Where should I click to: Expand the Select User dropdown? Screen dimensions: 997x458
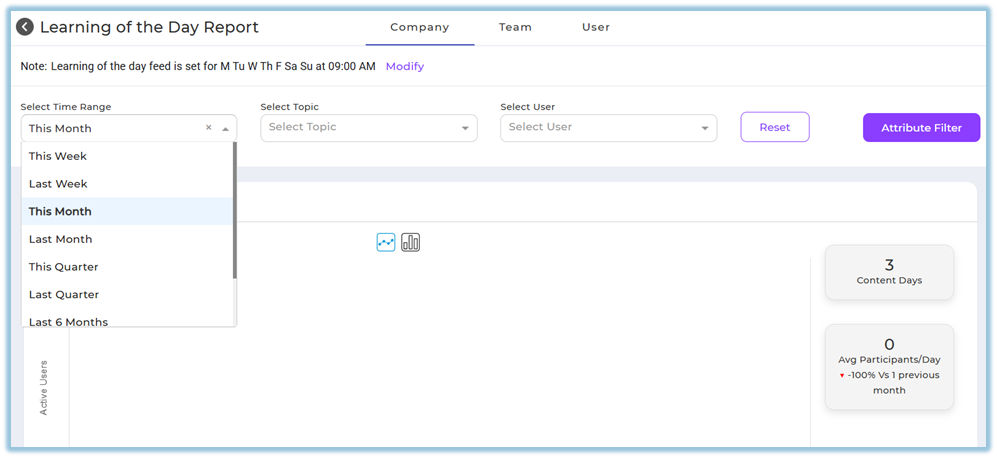pos(608,128)
